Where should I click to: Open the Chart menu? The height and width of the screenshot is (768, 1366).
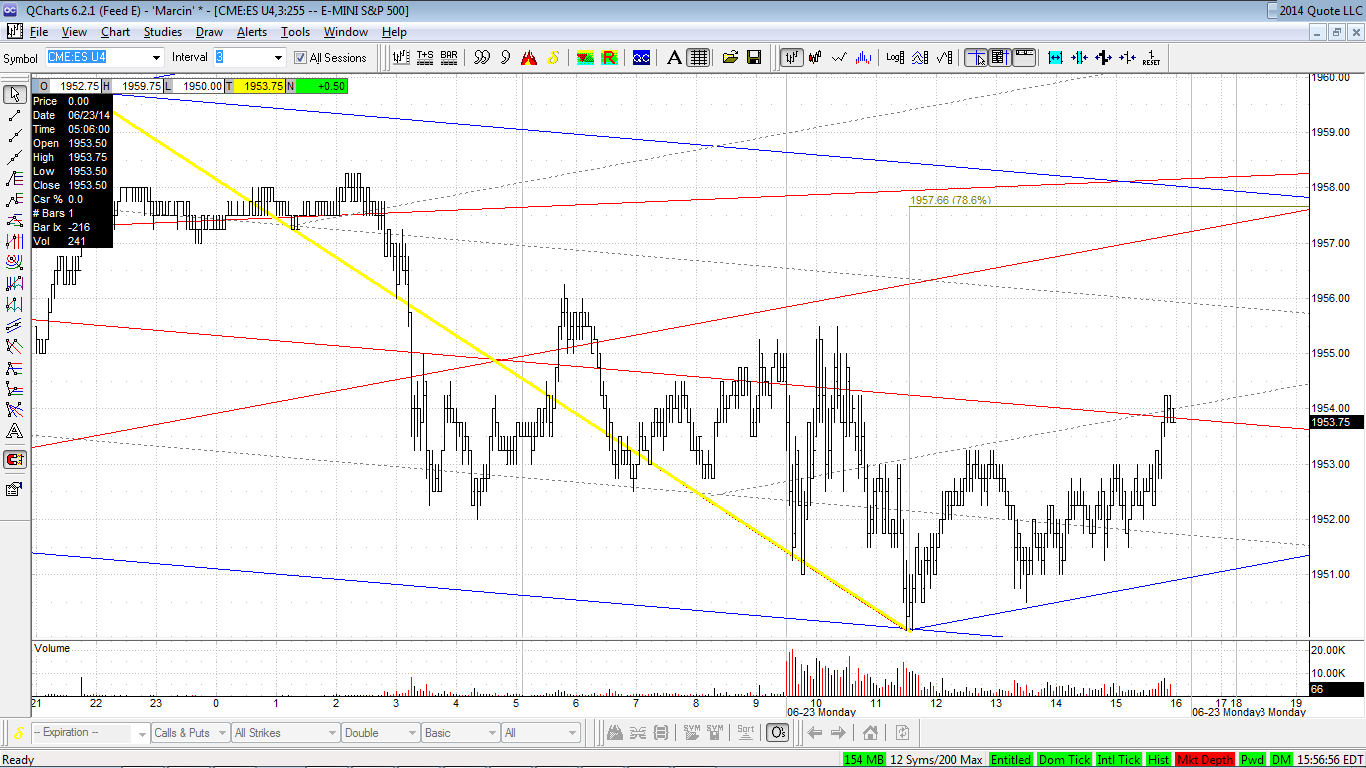tap(115, 32)
